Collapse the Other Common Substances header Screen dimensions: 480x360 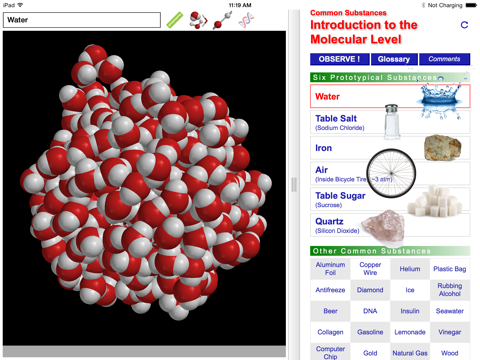(x=390, y=251)
